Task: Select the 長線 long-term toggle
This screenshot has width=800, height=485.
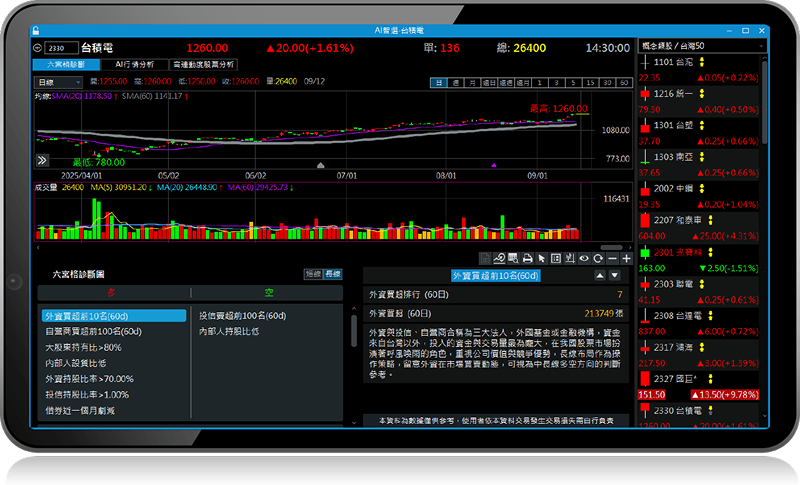Action: click(333, 274)
